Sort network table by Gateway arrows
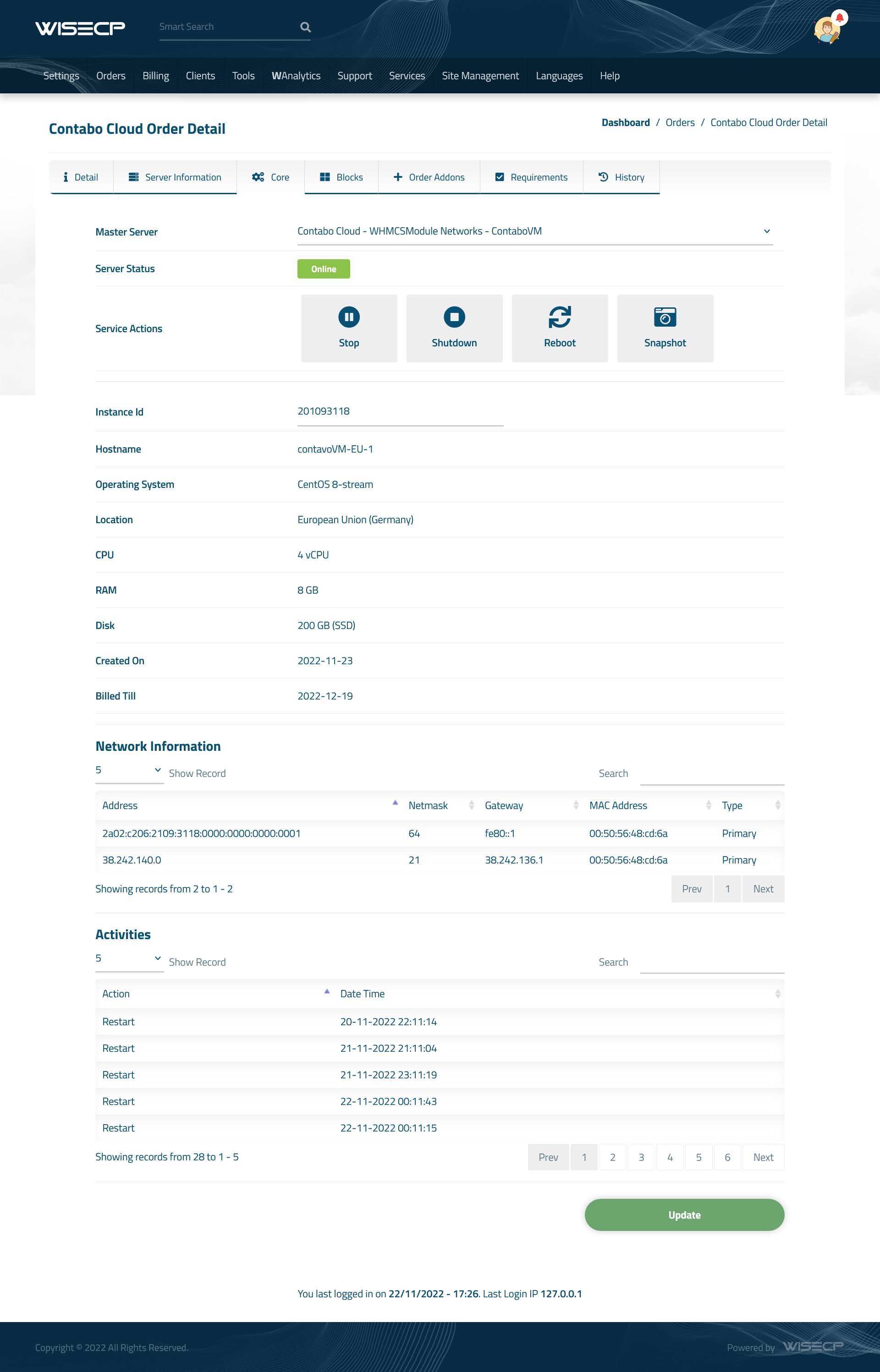880x1372 pixels. pos(576,805)
